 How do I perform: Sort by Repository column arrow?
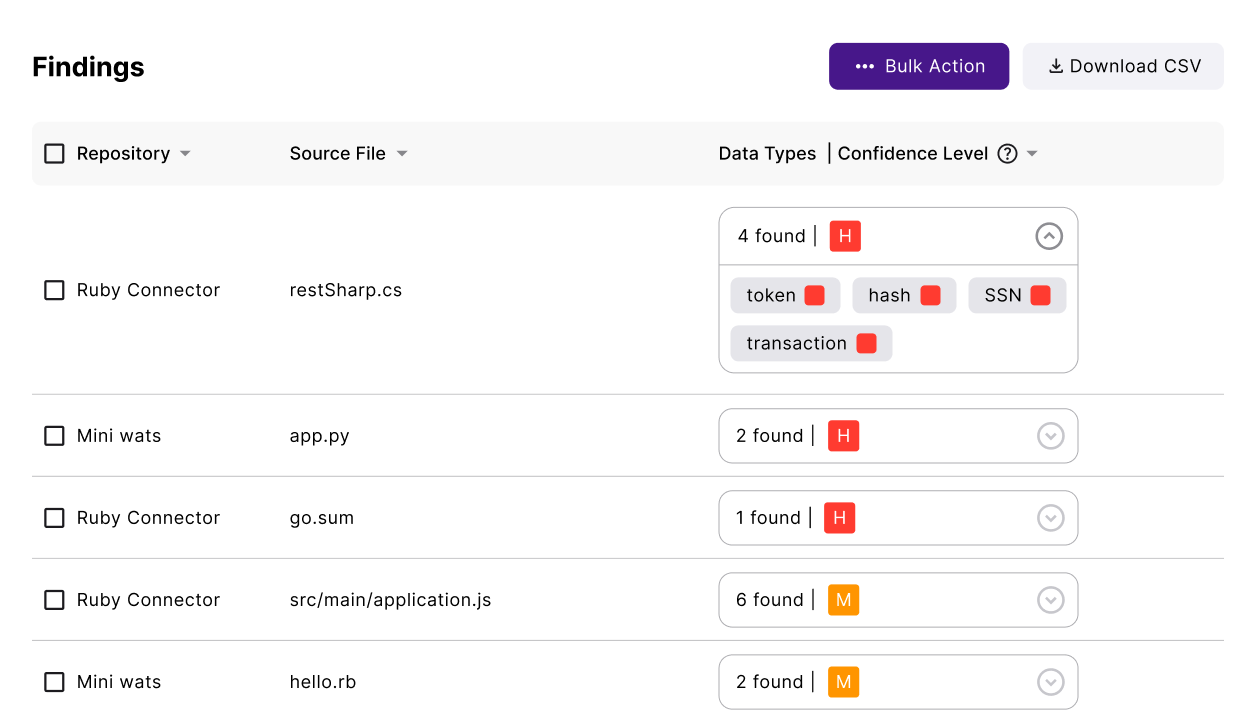(185, 154)
